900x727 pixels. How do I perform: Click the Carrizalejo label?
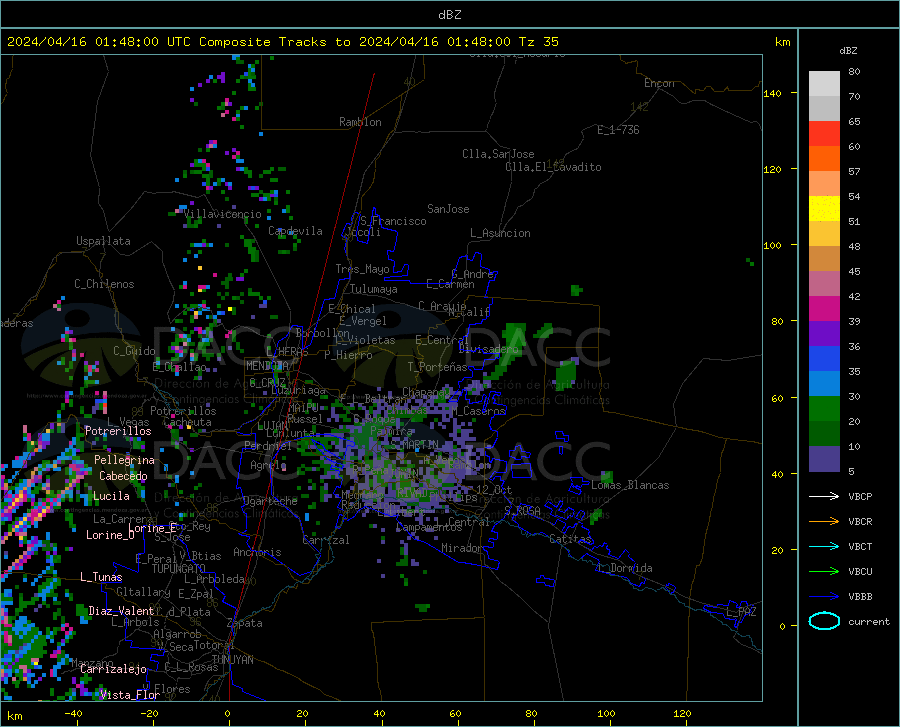(x=113, y=669)
